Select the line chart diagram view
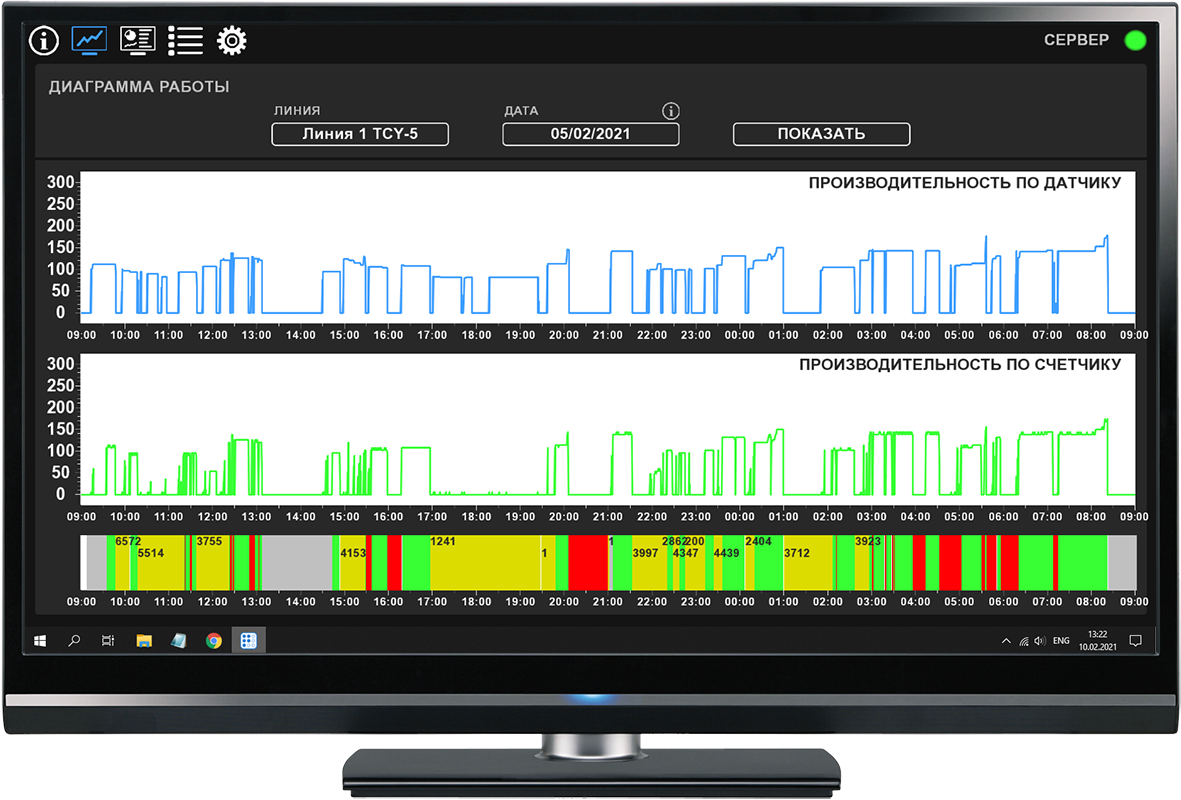Image resolution: width=1181 pixels, height=800 pixels. [89, 41]
